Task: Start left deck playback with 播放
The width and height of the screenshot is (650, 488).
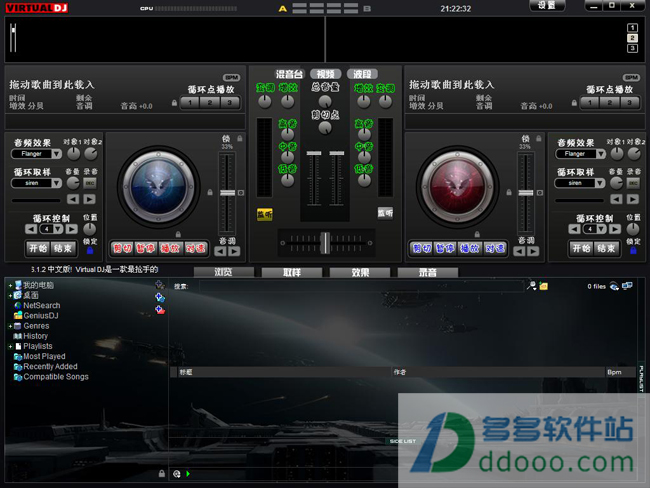Action: [170, 248]
